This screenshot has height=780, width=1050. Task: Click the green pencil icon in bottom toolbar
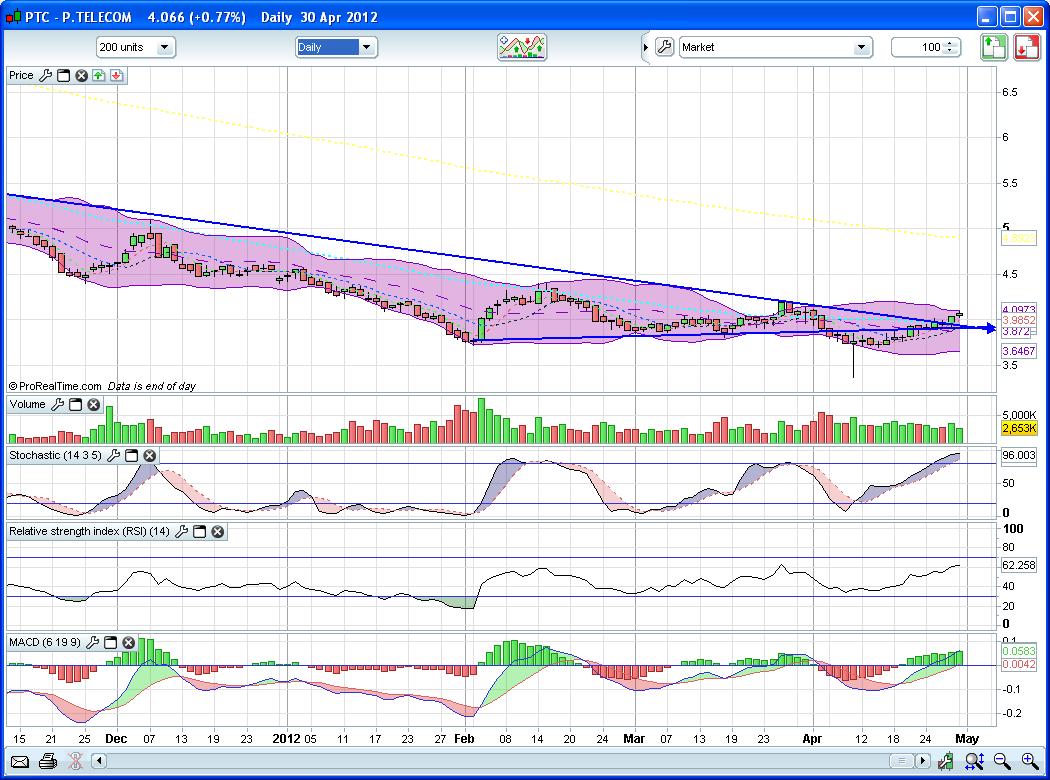(x=946, y=761)
